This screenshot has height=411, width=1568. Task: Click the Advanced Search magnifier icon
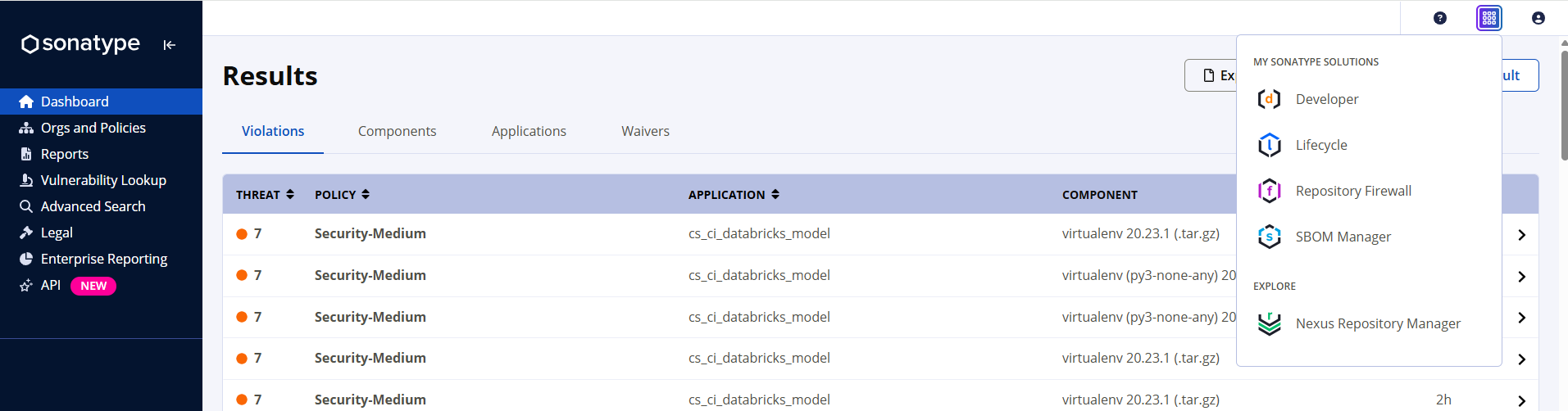pos(26,206)
